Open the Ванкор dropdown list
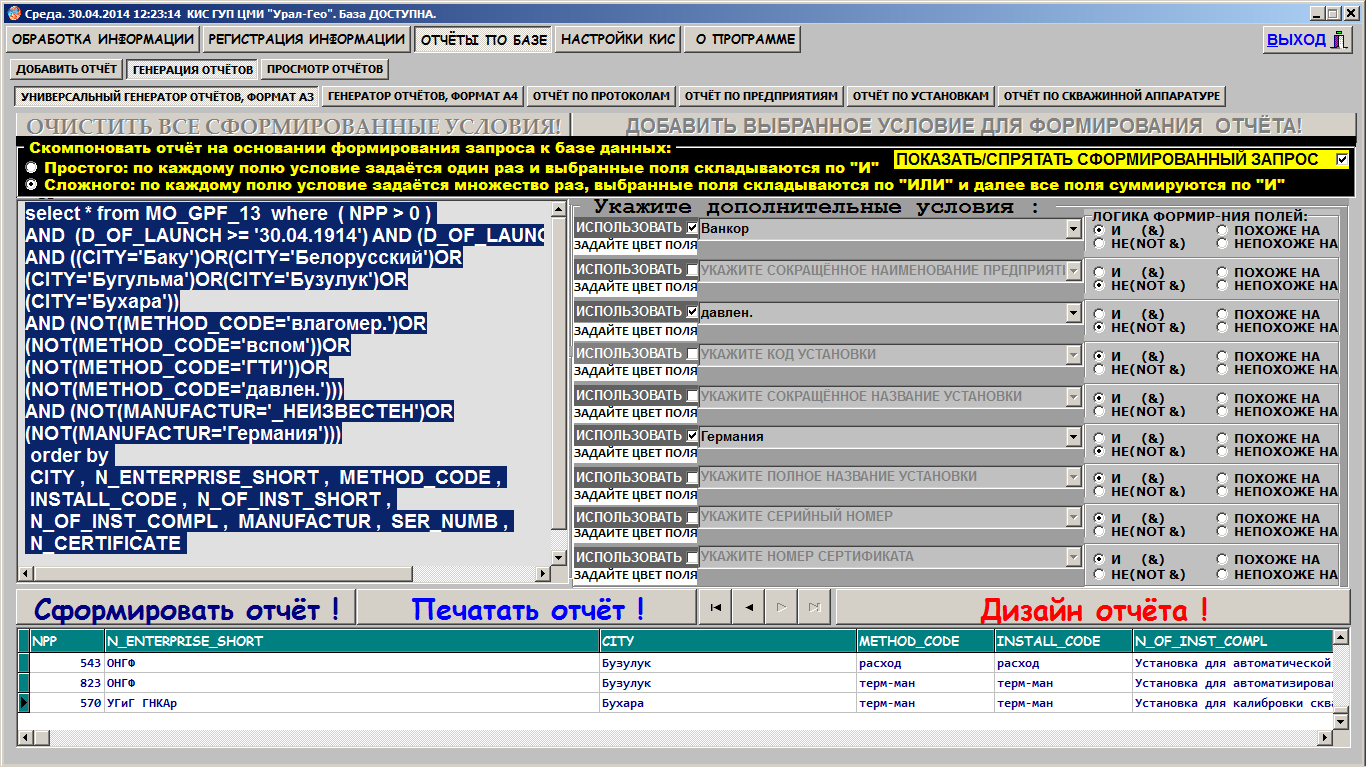The width and height of the screenshot is (1366, 768). point(1074,229)
